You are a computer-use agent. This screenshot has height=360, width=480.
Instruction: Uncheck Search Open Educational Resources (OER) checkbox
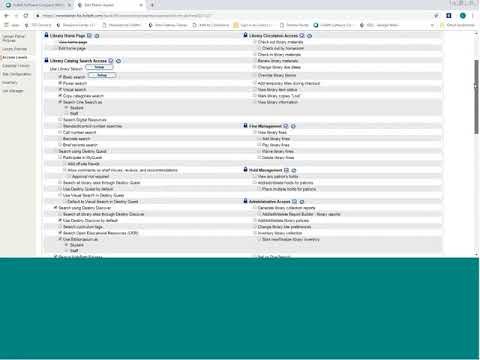60,233
